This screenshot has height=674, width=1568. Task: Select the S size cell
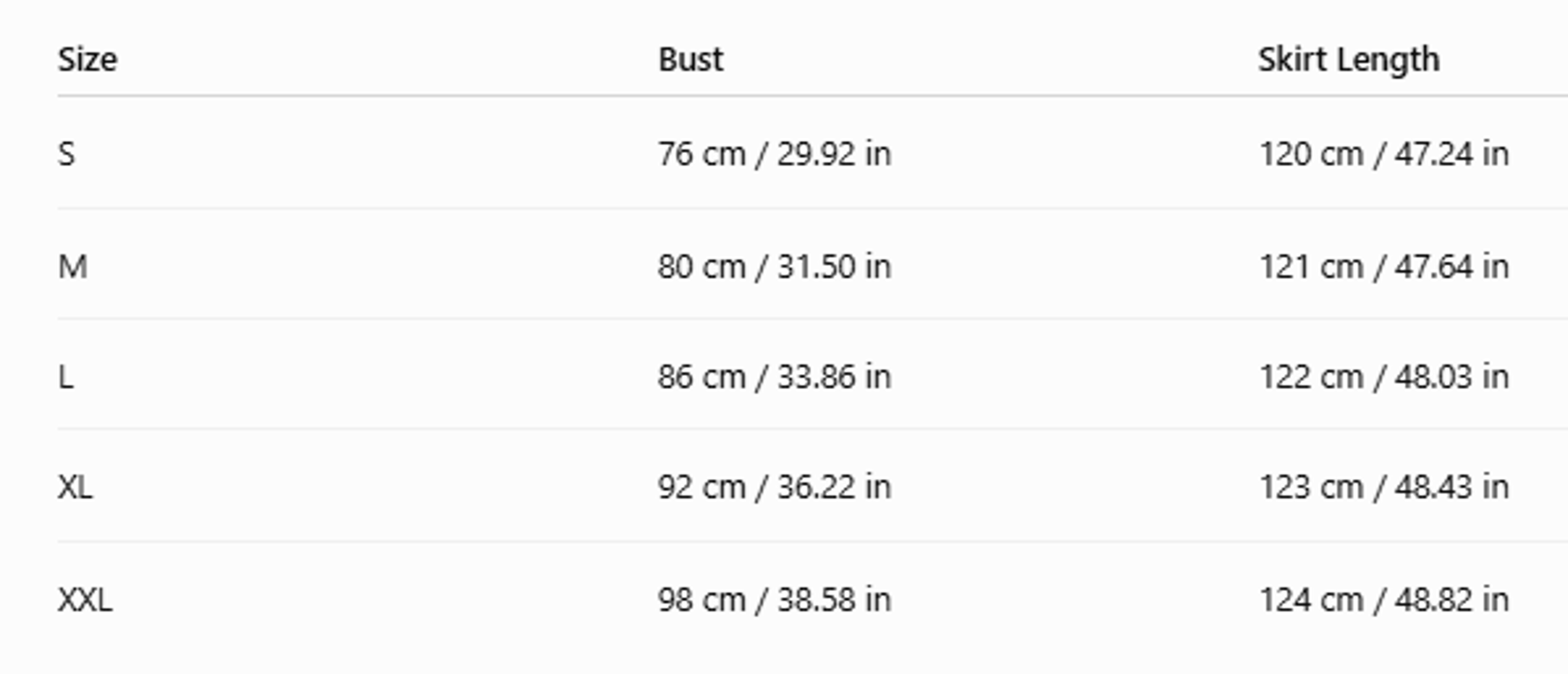click(x=66, y=154)
